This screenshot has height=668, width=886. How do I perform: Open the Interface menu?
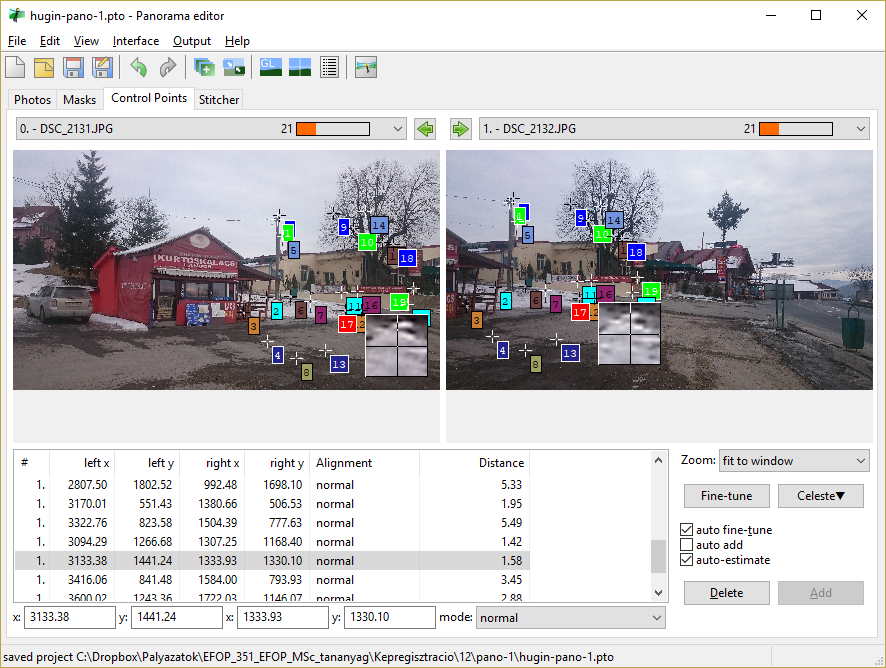(x=136, y=41)
